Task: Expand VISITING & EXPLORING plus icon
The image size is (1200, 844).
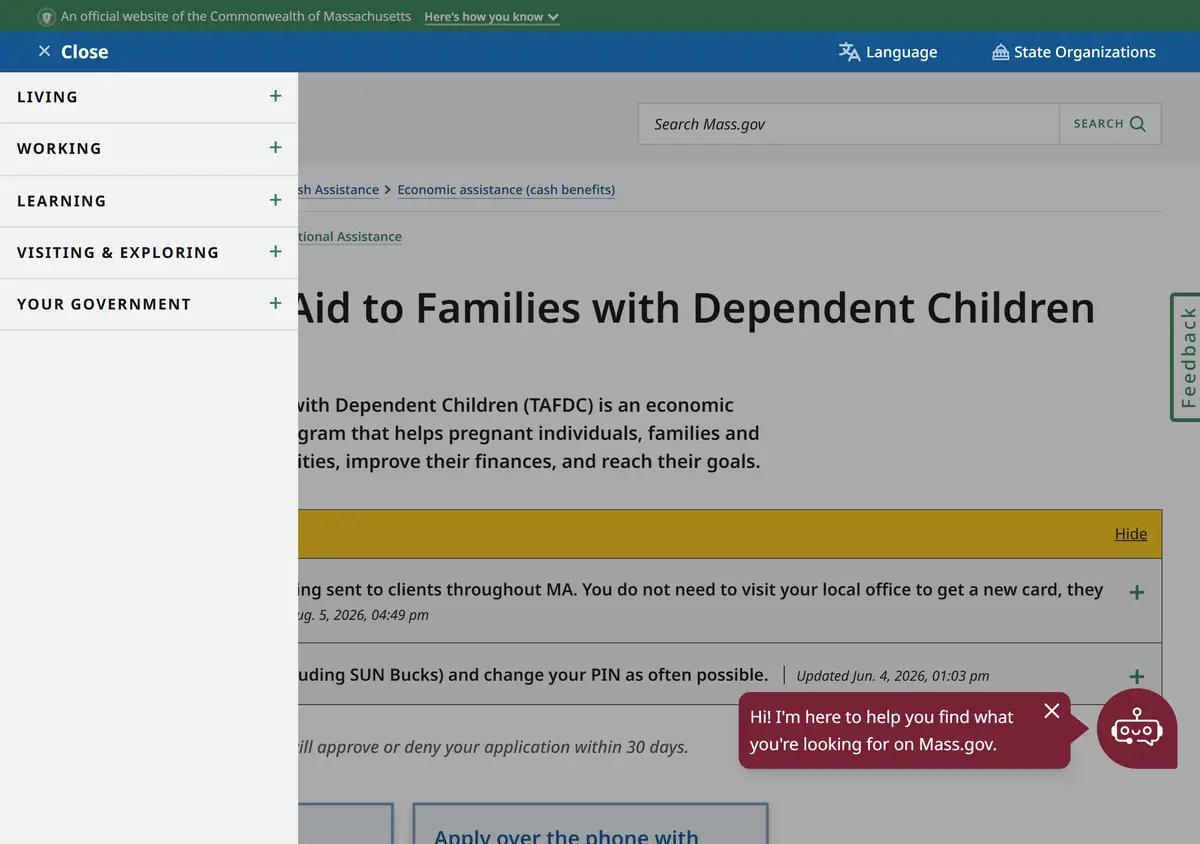Action: (276, 251)
